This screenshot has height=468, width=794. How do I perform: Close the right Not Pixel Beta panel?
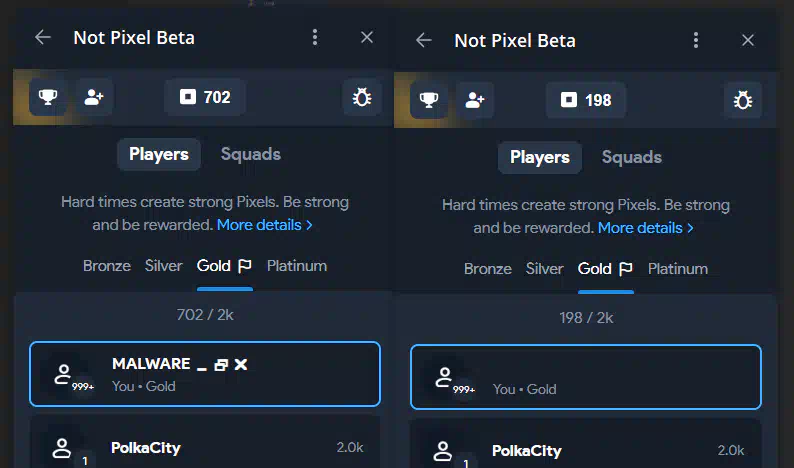(748, 40)
